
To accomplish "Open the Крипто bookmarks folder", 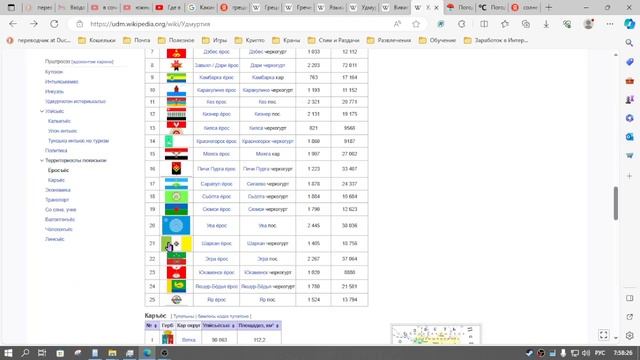I will 250,40.
